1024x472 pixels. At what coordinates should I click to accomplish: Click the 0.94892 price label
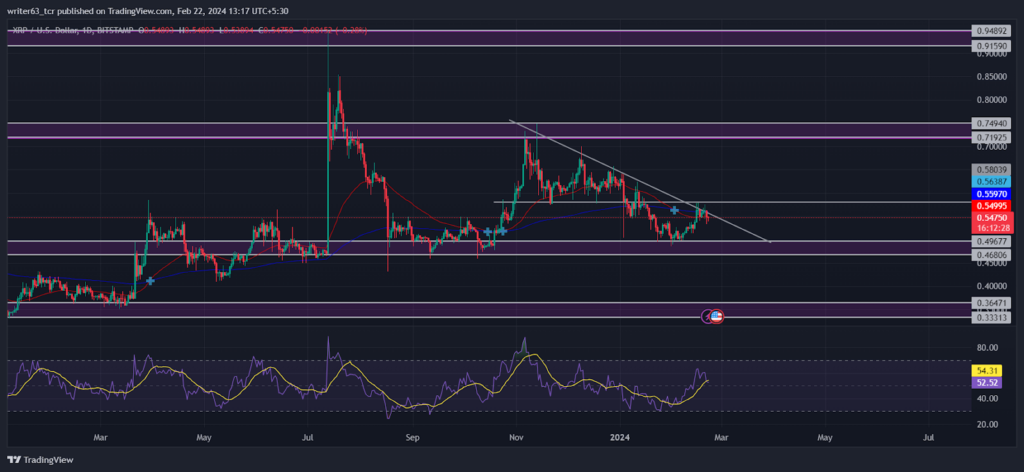991,31
